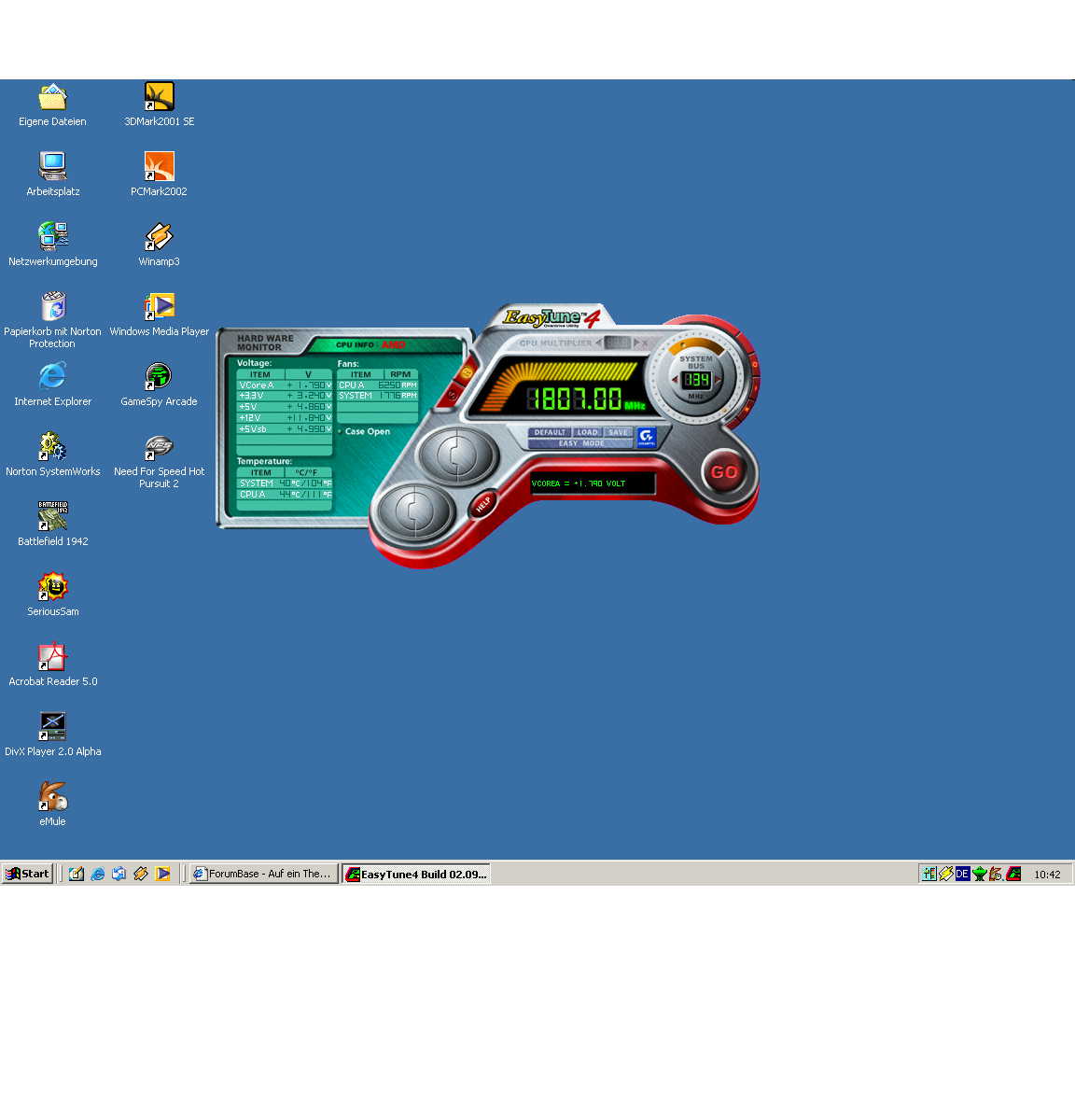Select the Acrobat Reader 5.0 icon
The image size is (1075, 1120).
click(x=52, y=665)
